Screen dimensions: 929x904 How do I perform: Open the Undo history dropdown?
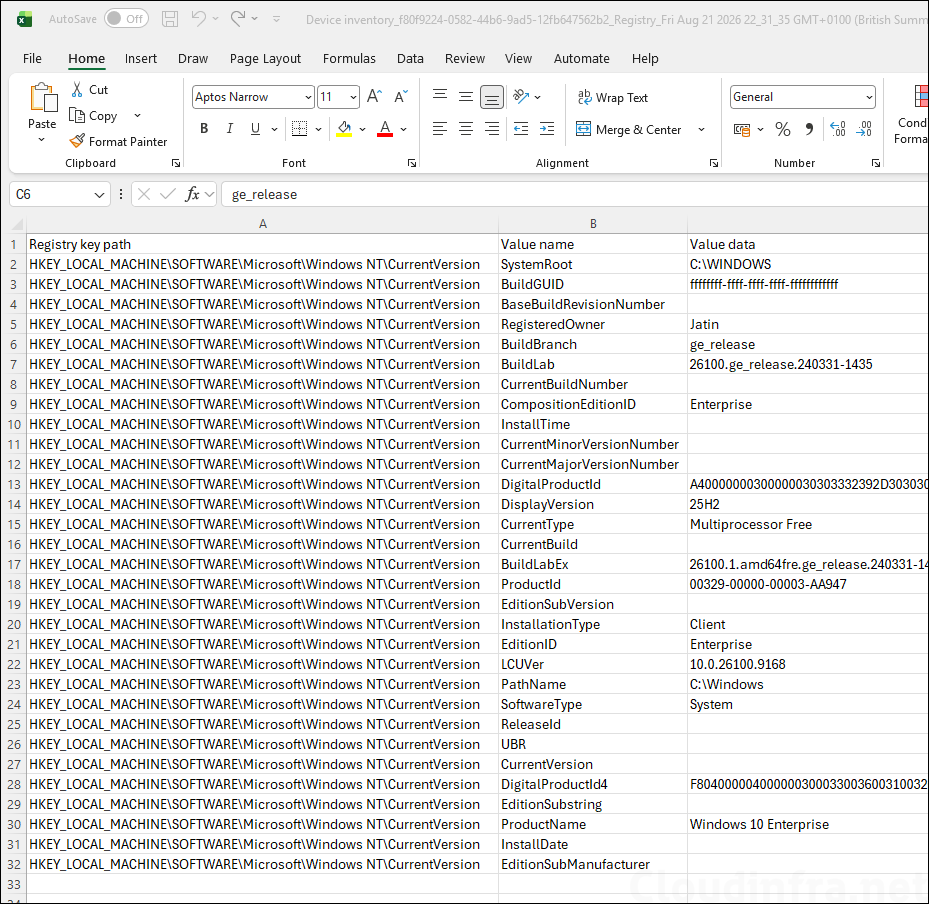(216, 19)
